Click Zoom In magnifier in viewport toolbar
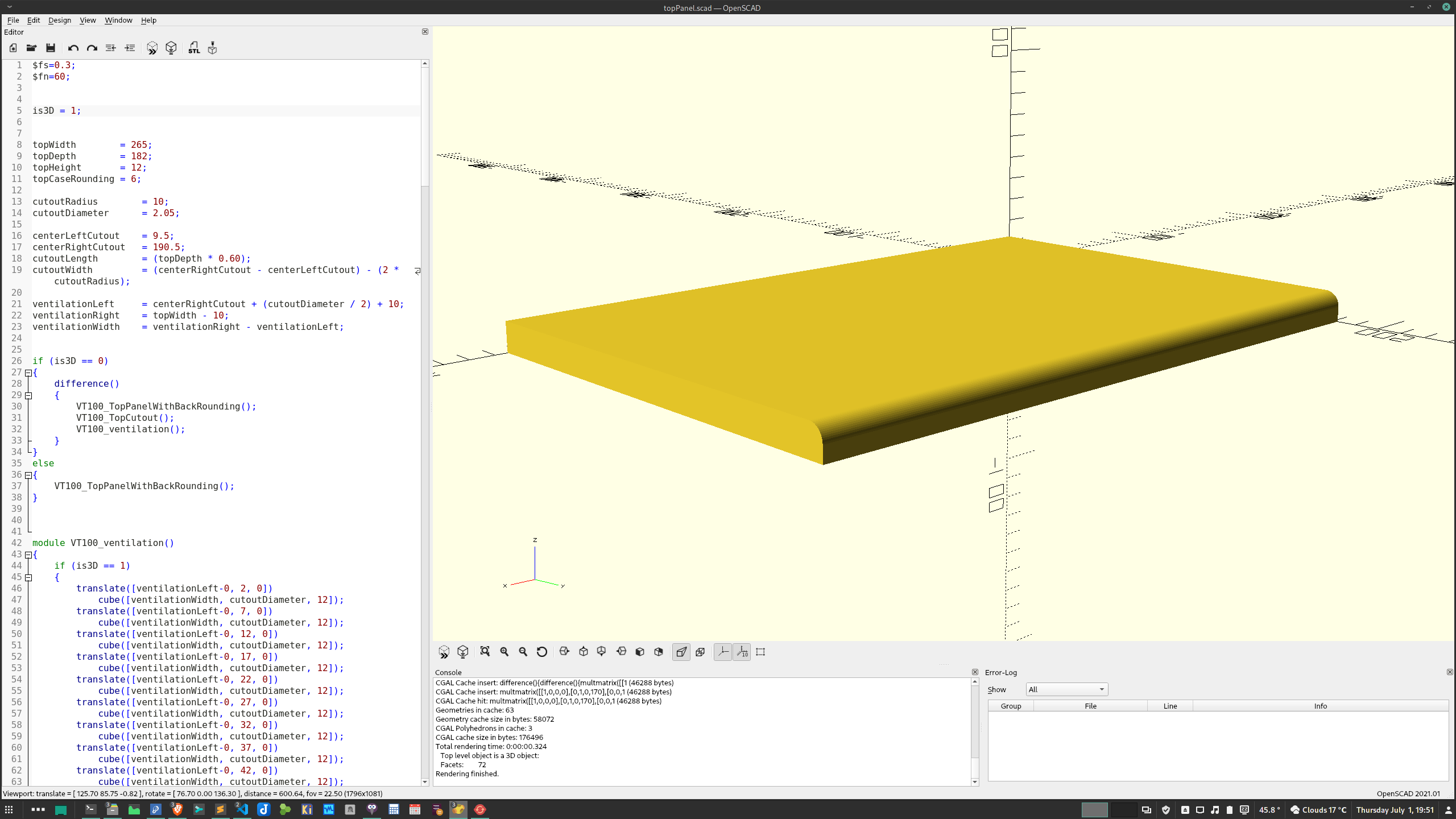Viewport: 1456px width, 819px height. 504,652
